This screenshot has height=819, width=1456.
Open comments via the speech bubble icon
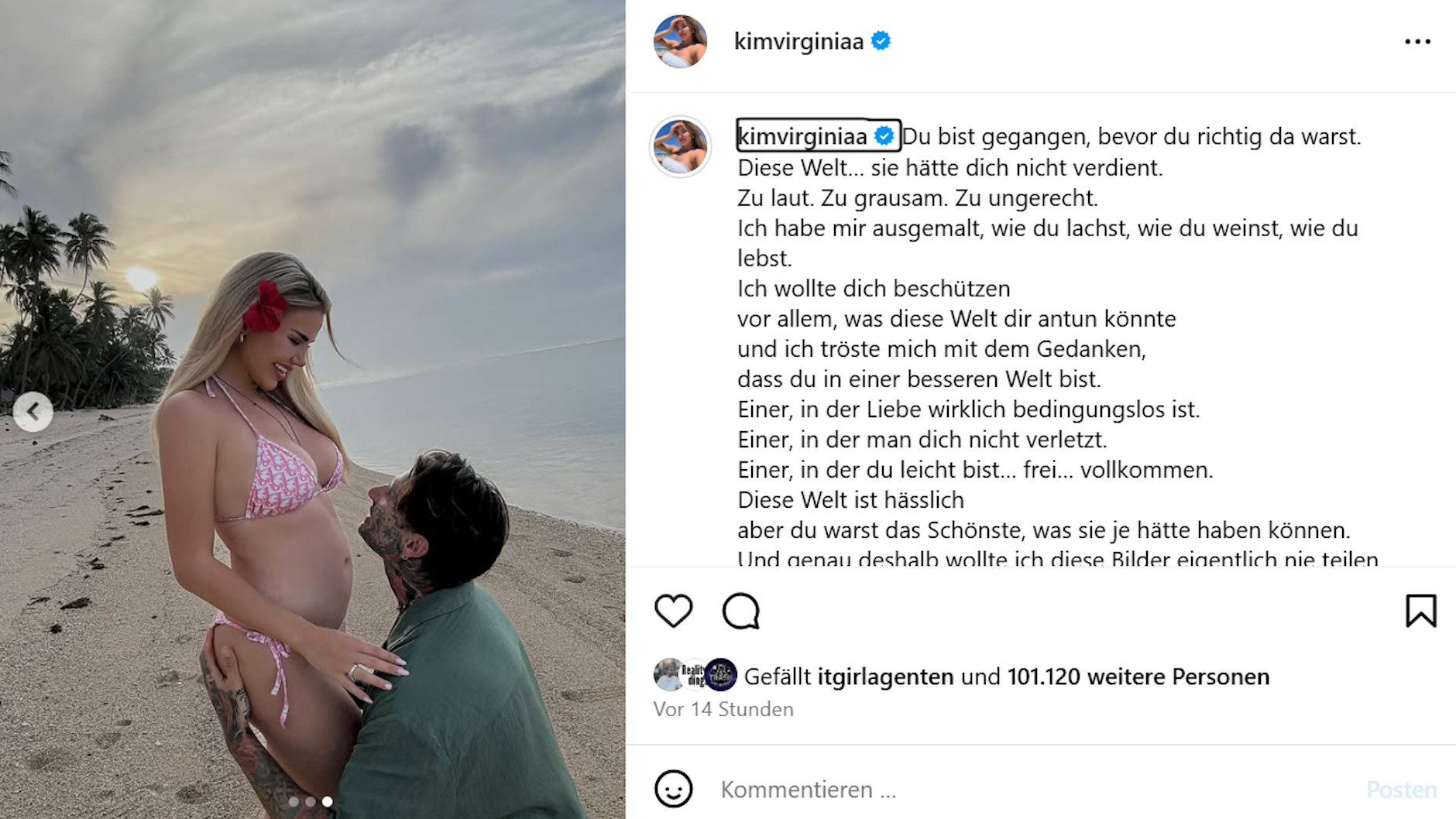[x=741, y=611]
